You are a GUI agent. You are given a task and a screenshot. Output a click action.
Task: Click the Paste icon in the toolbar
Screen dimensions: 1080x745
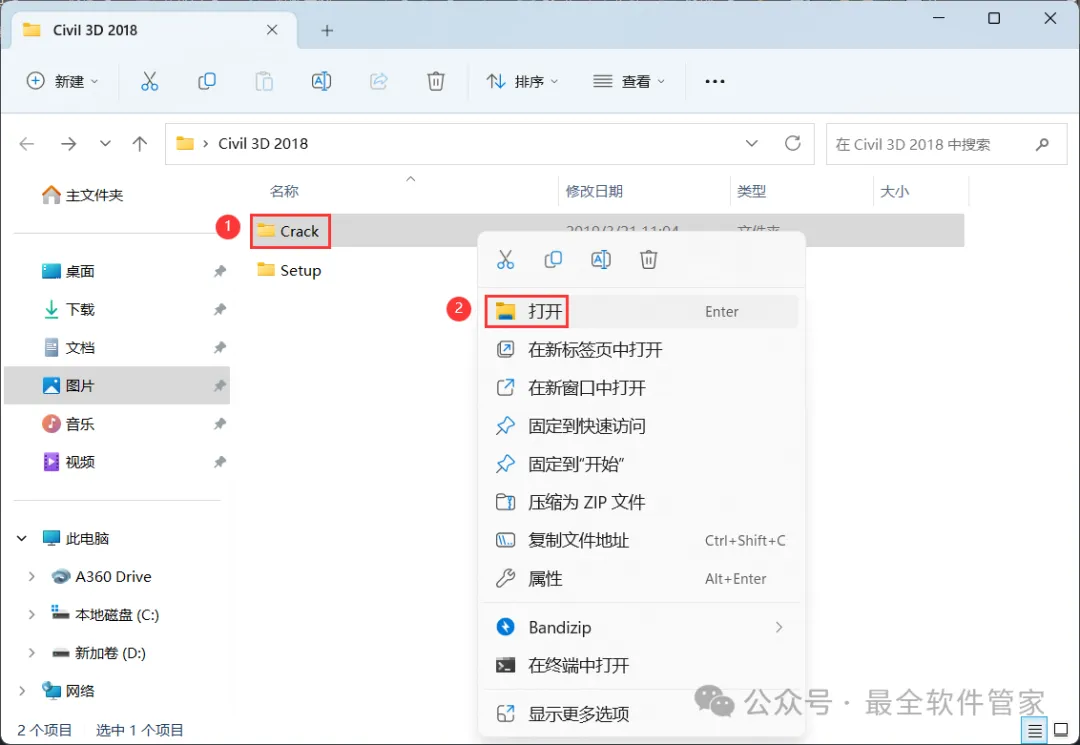[x=264, y=81]
